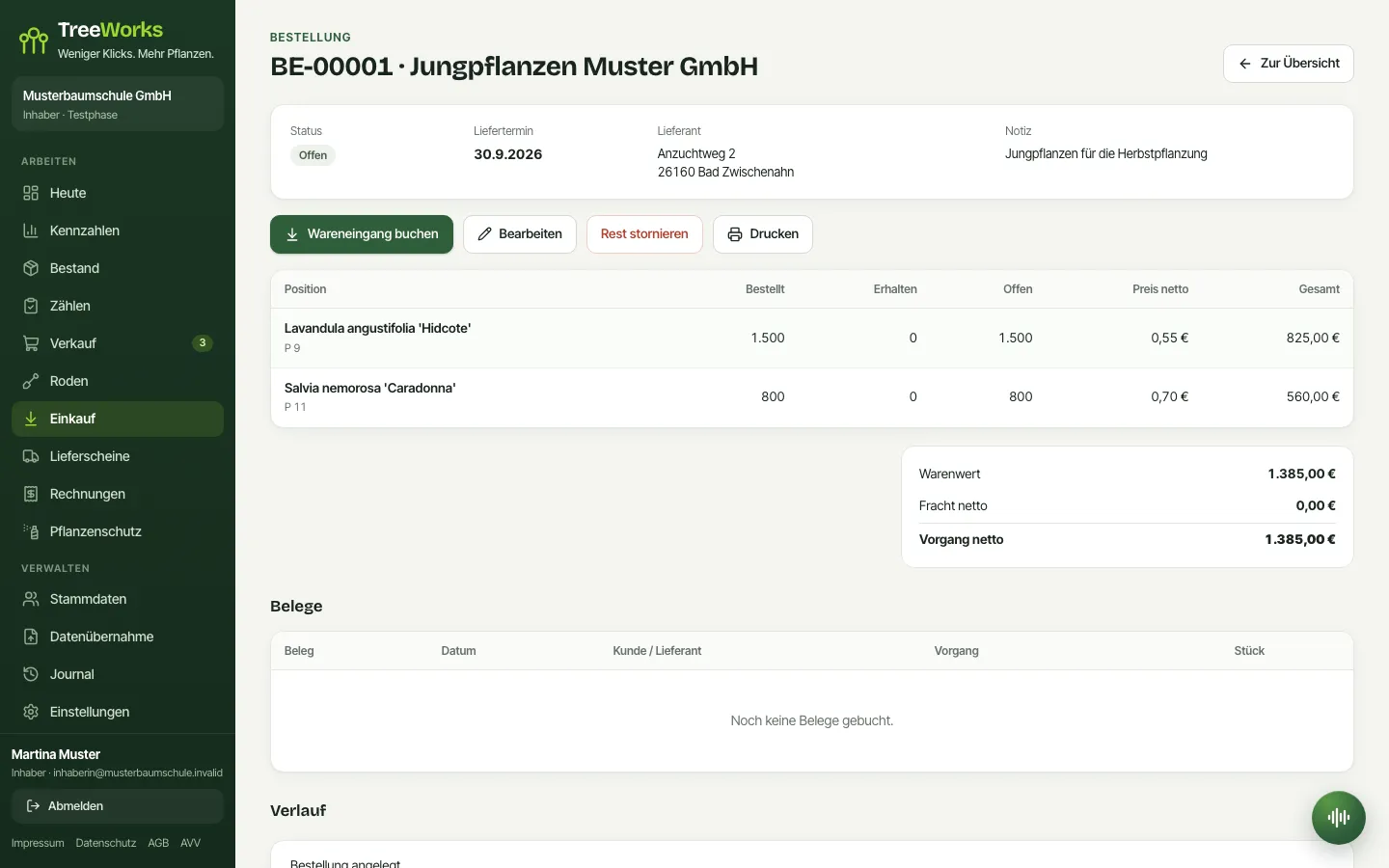
Task: Click the Lieferscheine truck icon
Action: click(31, 456)
